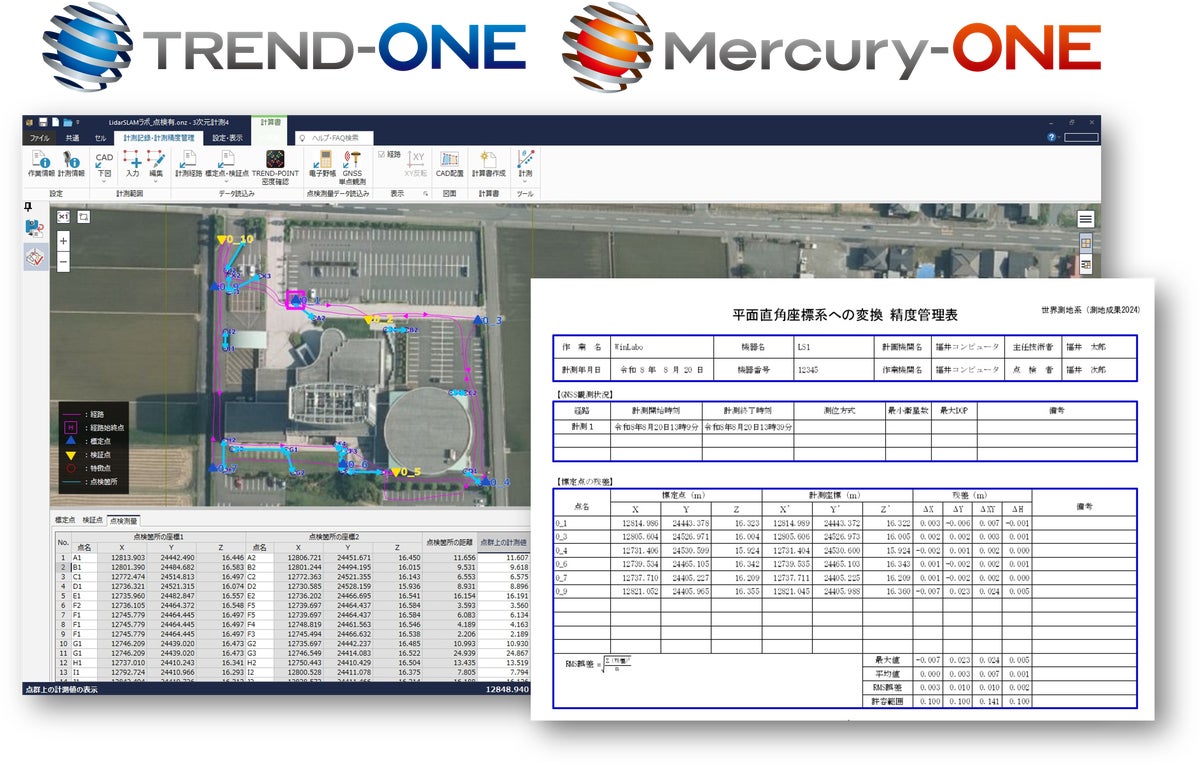
Task: Import 計測経路 measurement route data
Action: click(189, 165)
